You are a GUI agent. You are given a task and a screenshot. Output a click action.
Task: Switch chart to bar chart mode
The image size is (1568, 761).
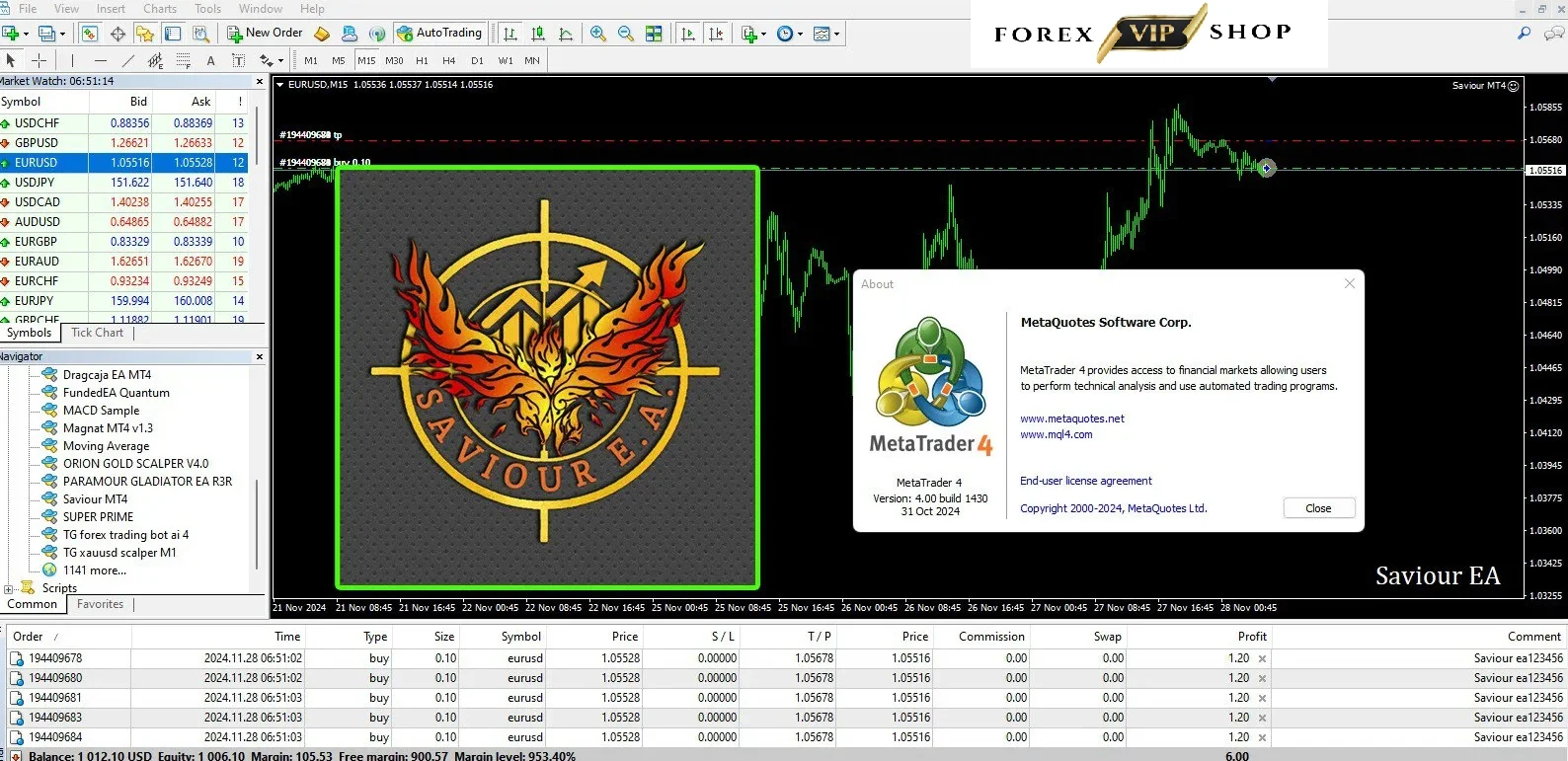(510, 34)
